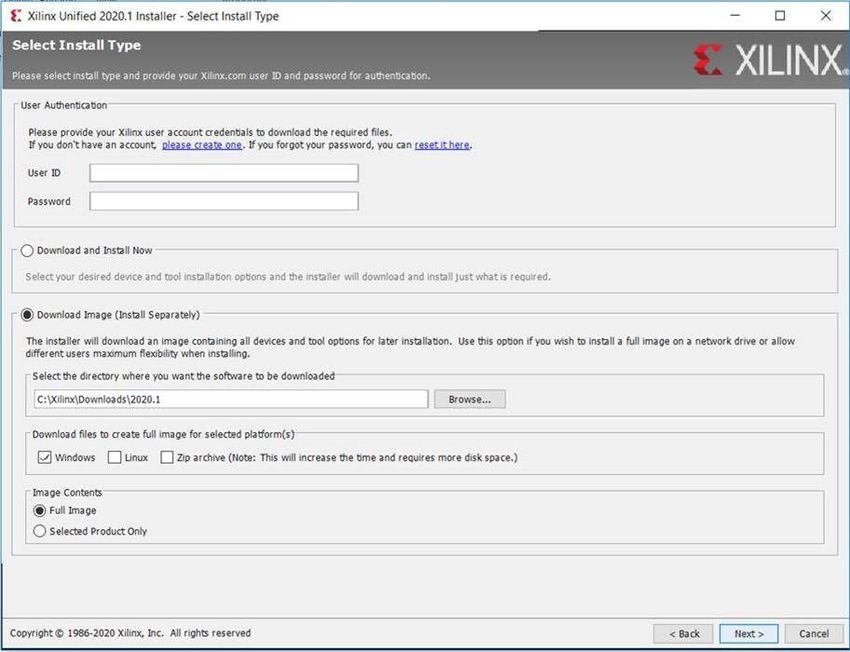
Task: Click the Xilinx installer title bar icon
Action: (x=16, y=16)
